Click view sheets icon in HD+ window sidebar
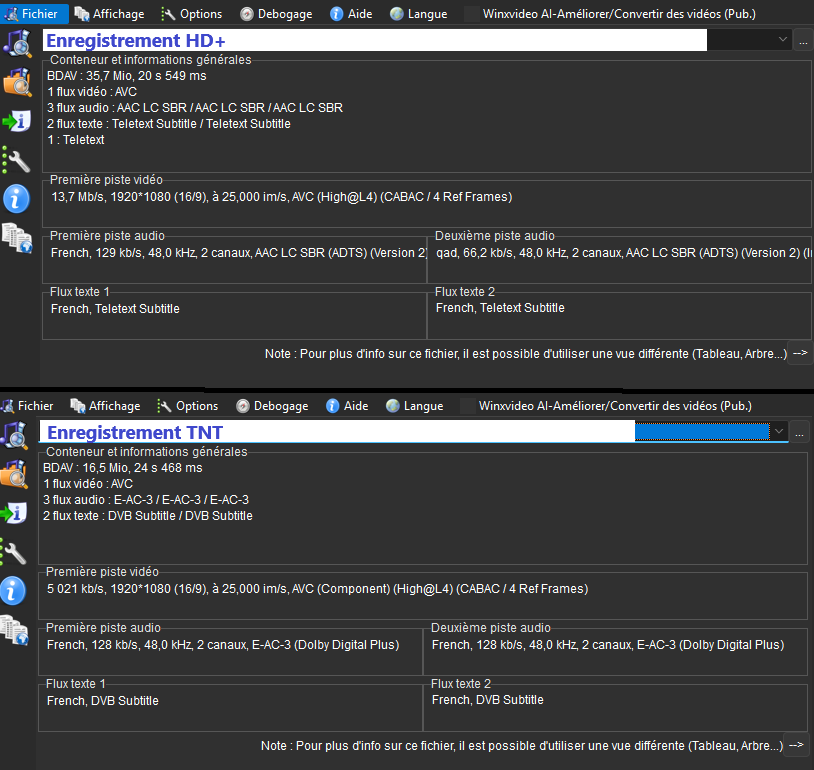This screenshot has height=770, width=814. [x=17, y=238]
